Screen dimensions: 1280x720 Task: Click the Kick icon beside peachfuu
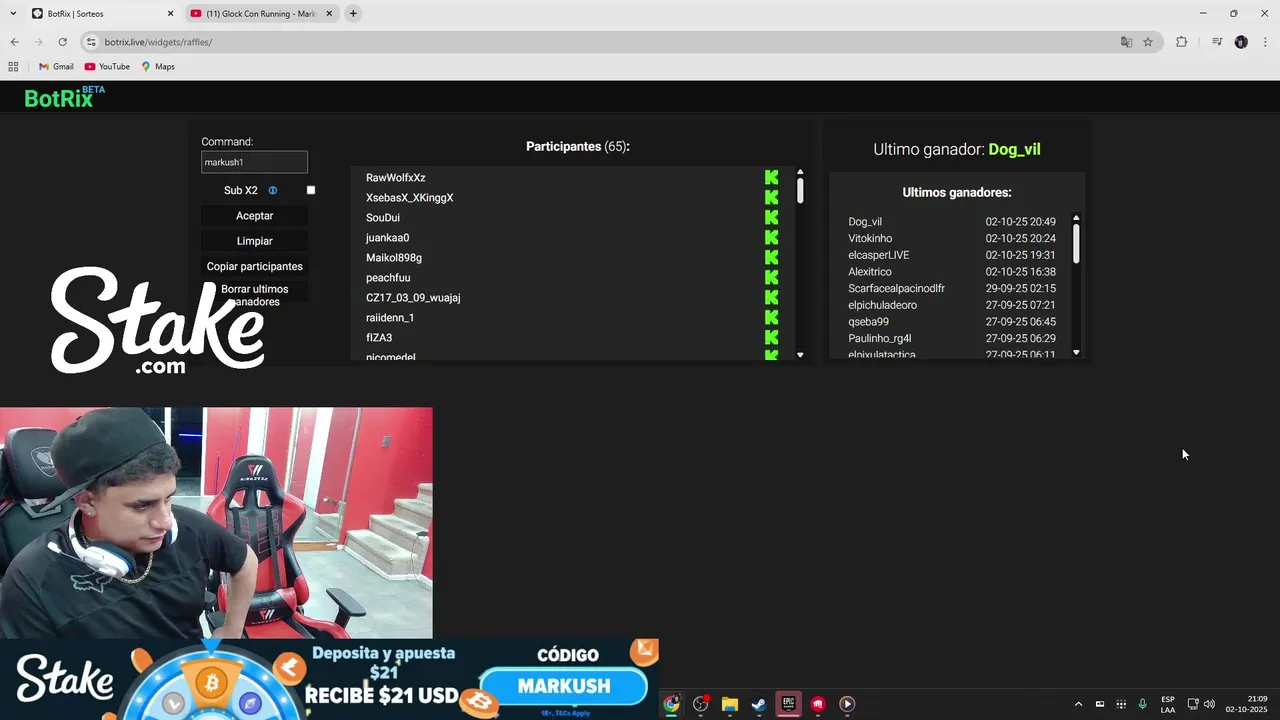pos(771,277)
